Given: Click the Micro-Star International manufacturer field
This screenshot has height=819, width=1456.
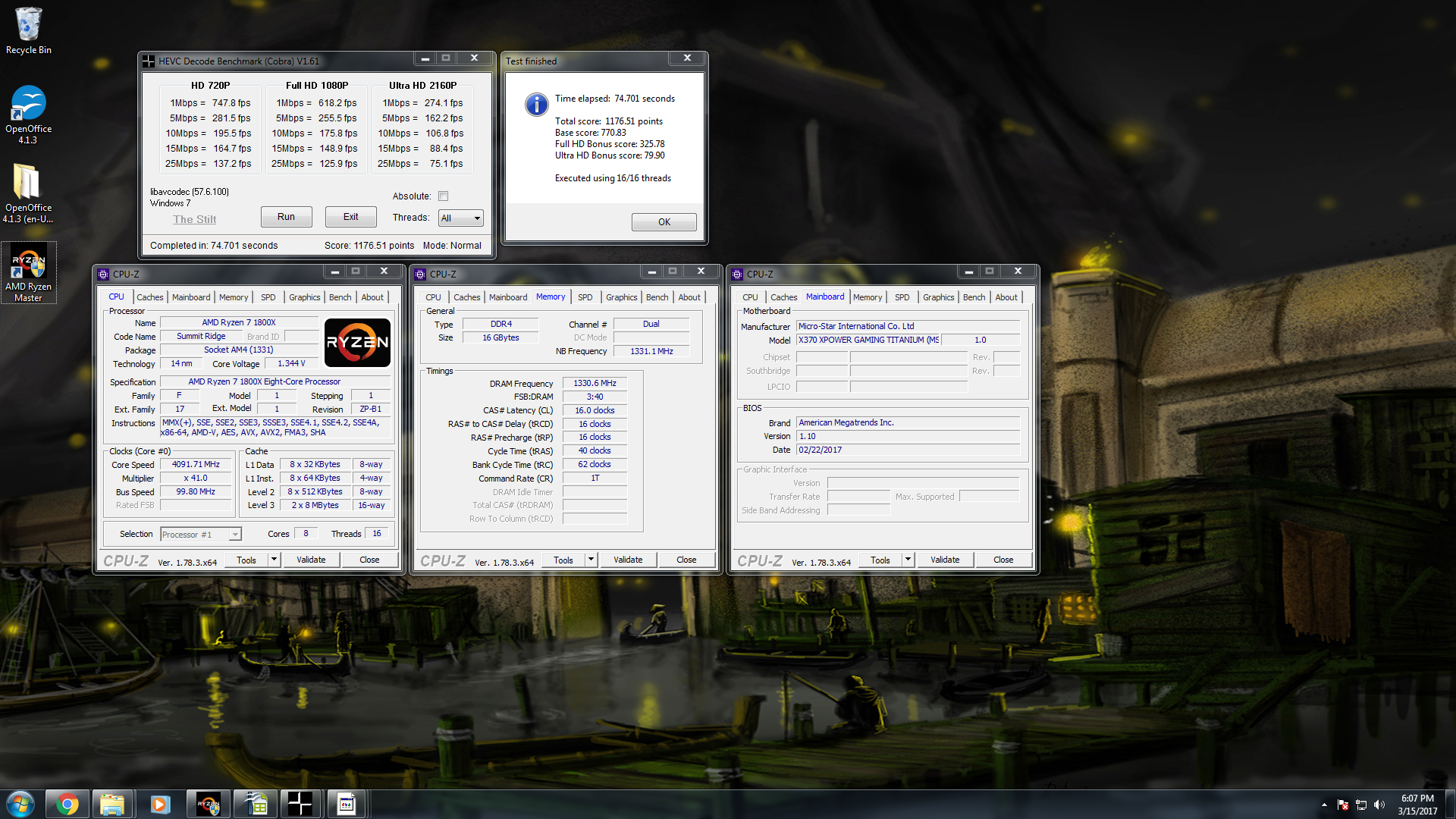Looking at the screenshot, I should (x=908, y=327).
